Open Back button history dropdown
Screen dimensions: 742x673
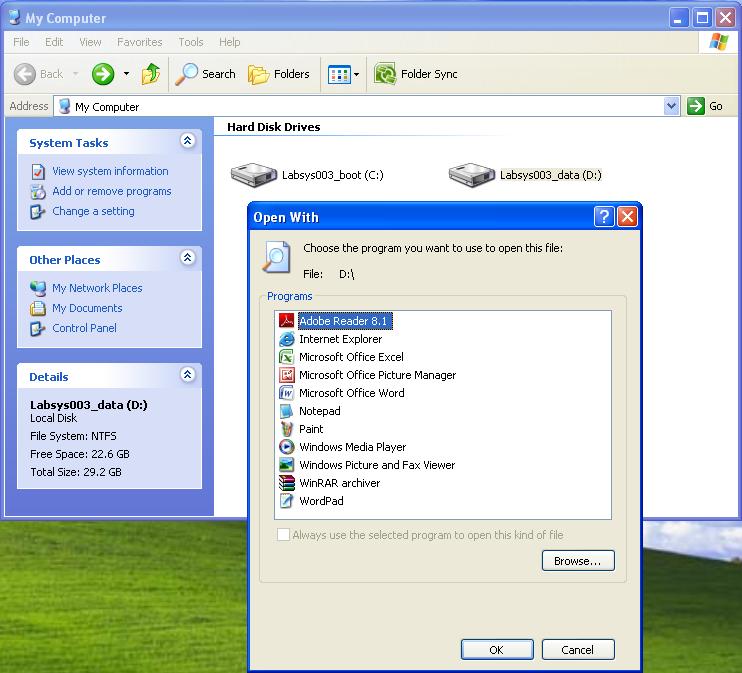(76, 74)
